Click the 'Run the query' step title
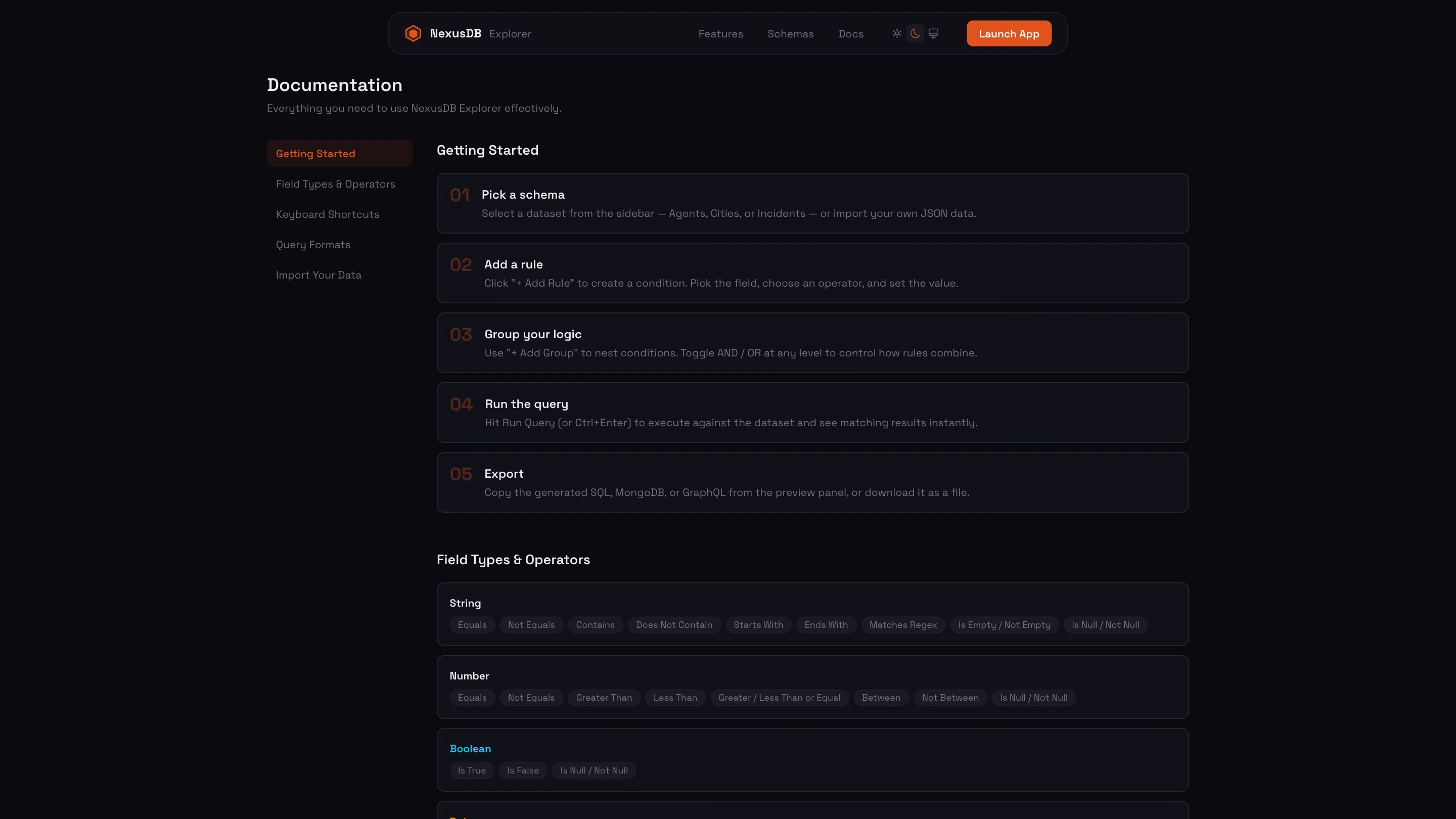1456x819 pixels. click(x=526, y=403)
